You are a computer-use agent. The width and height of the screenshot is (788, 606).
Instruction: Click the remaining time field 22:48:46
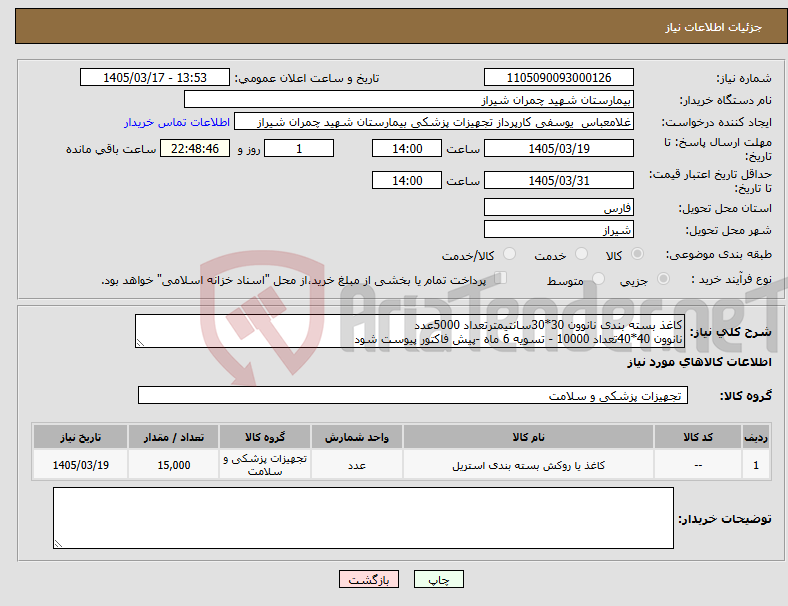tap(195, 149)
